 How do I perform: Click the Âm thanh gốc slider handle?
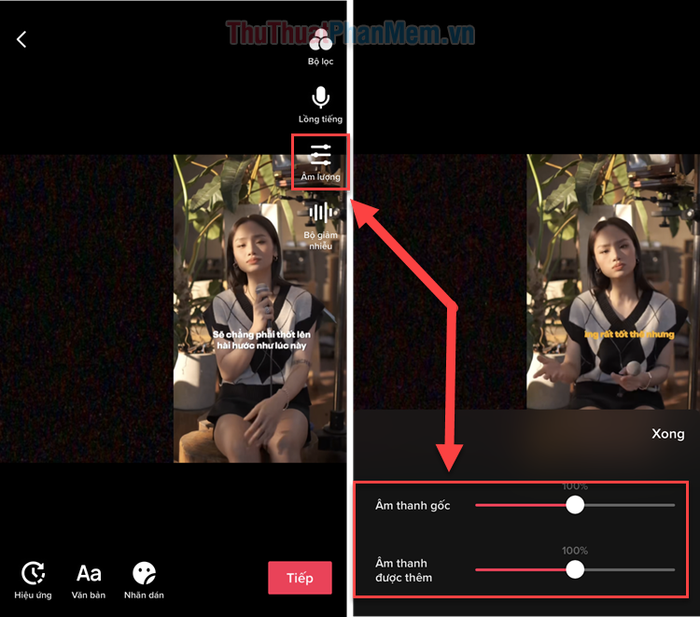pos(575,505)
